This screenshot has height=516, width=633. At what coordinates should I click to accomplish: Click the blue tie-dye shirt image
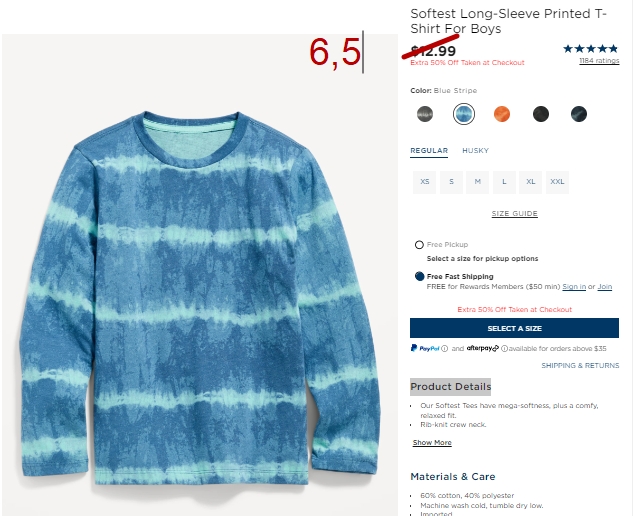click(200, 299)
